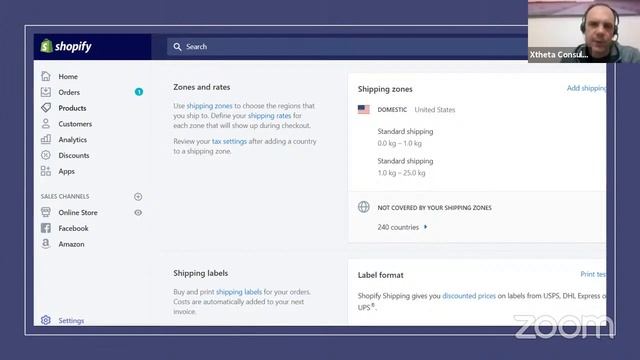This screenshot has height=360, width=640.
Task: Click into the Search field
Action: [347, 47]
